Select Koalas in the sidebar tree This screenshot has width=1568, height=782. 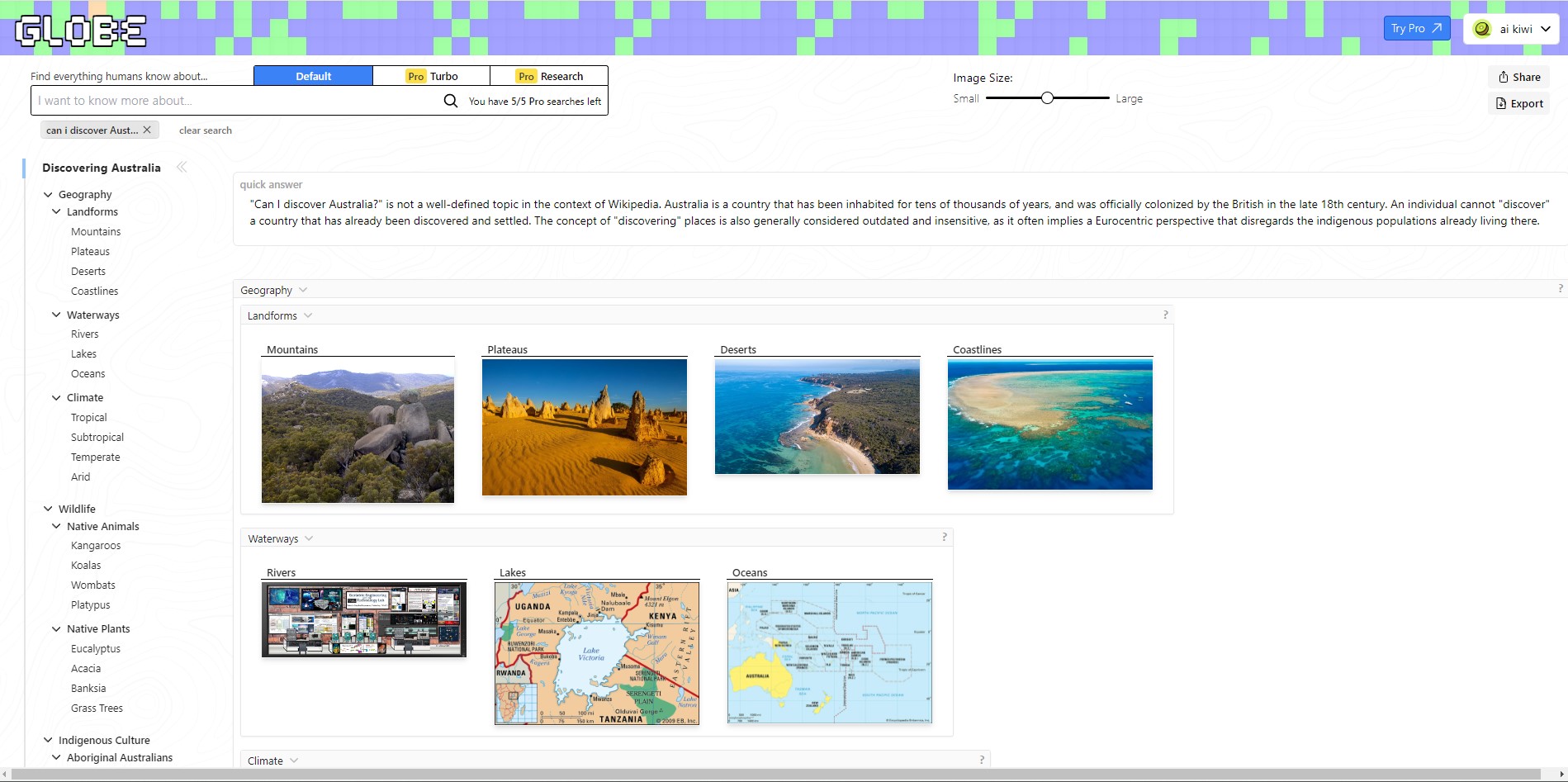pyautogui.click(x=86, y=565)
